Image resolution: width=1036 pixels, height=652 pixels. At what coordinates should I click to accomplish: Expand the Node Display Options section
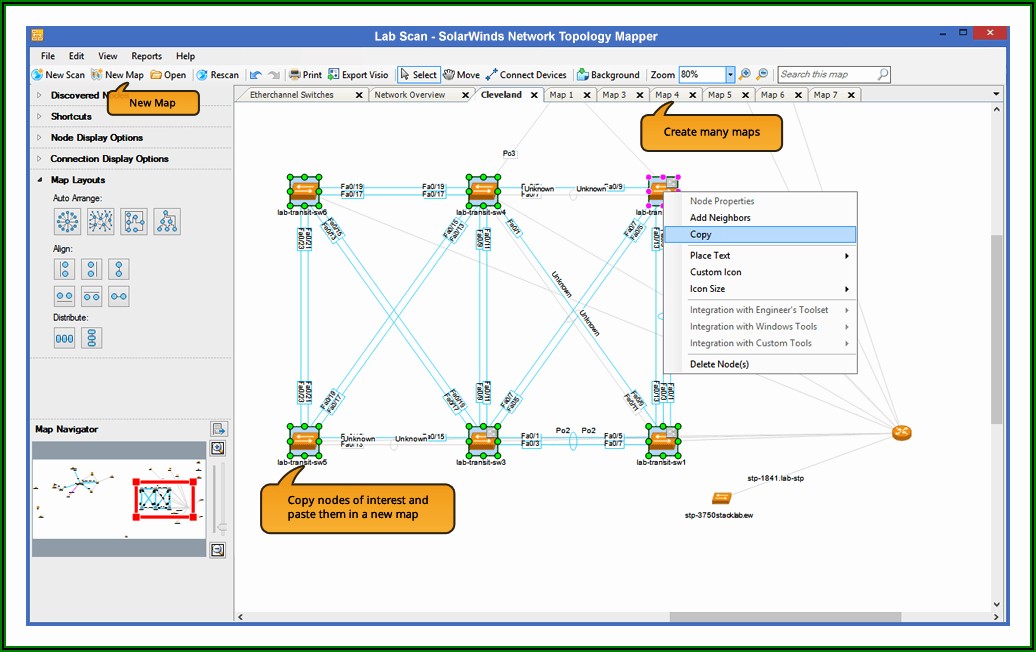[96, 138]
